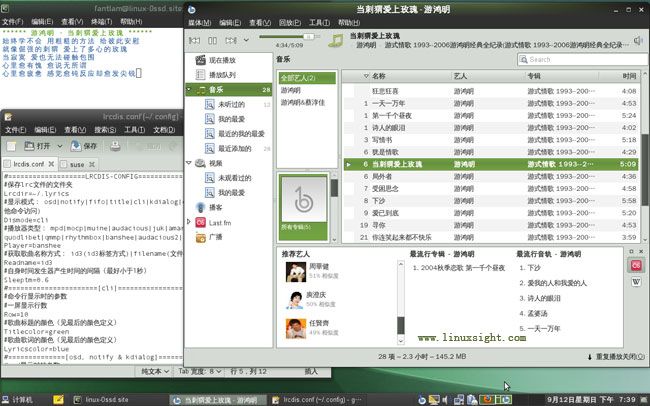Select the 未观看过的 video playlist

(228, 178)
